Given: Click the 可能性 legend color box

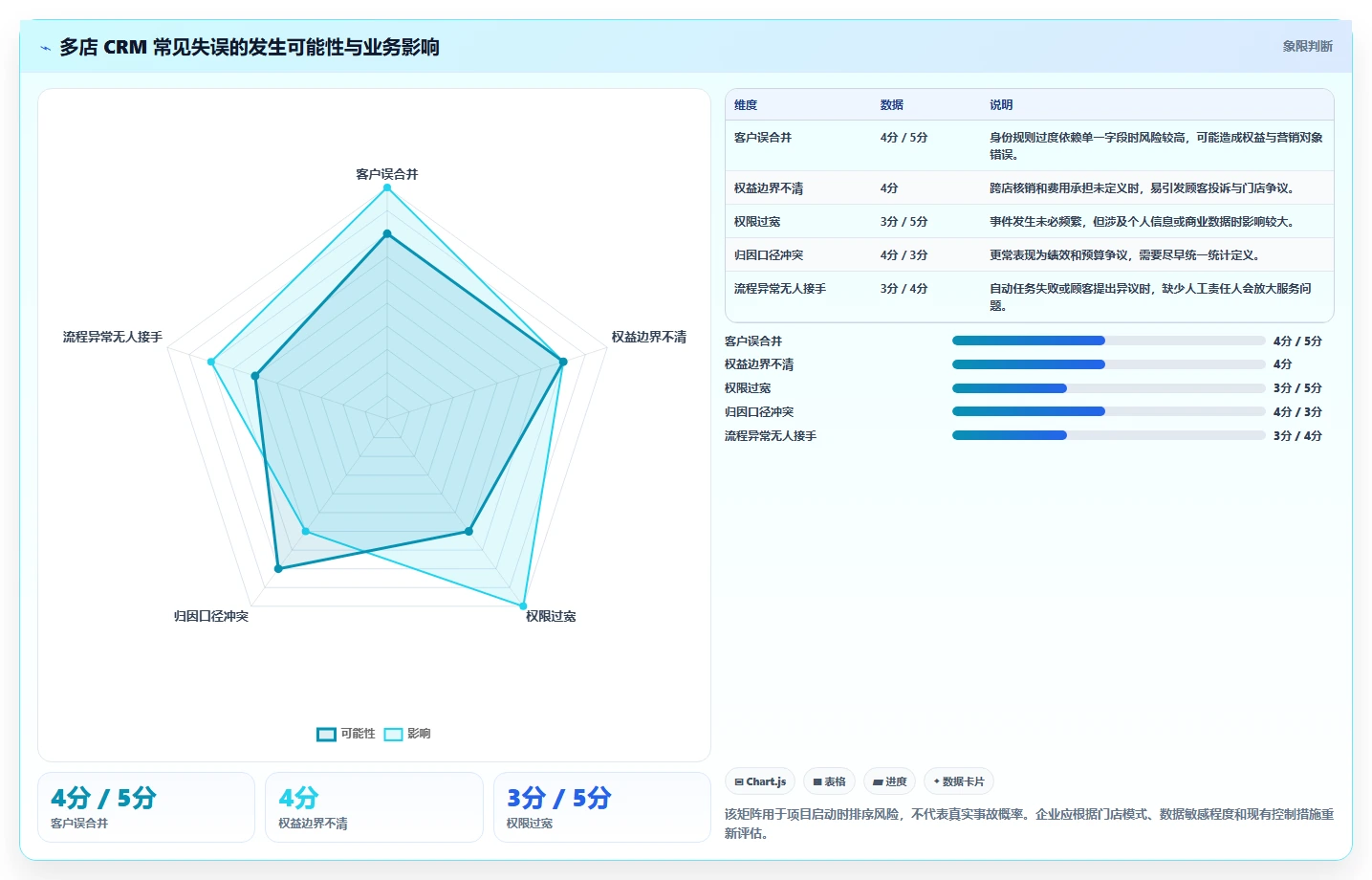Looking at the screenshot, I should tap(326, 734).
